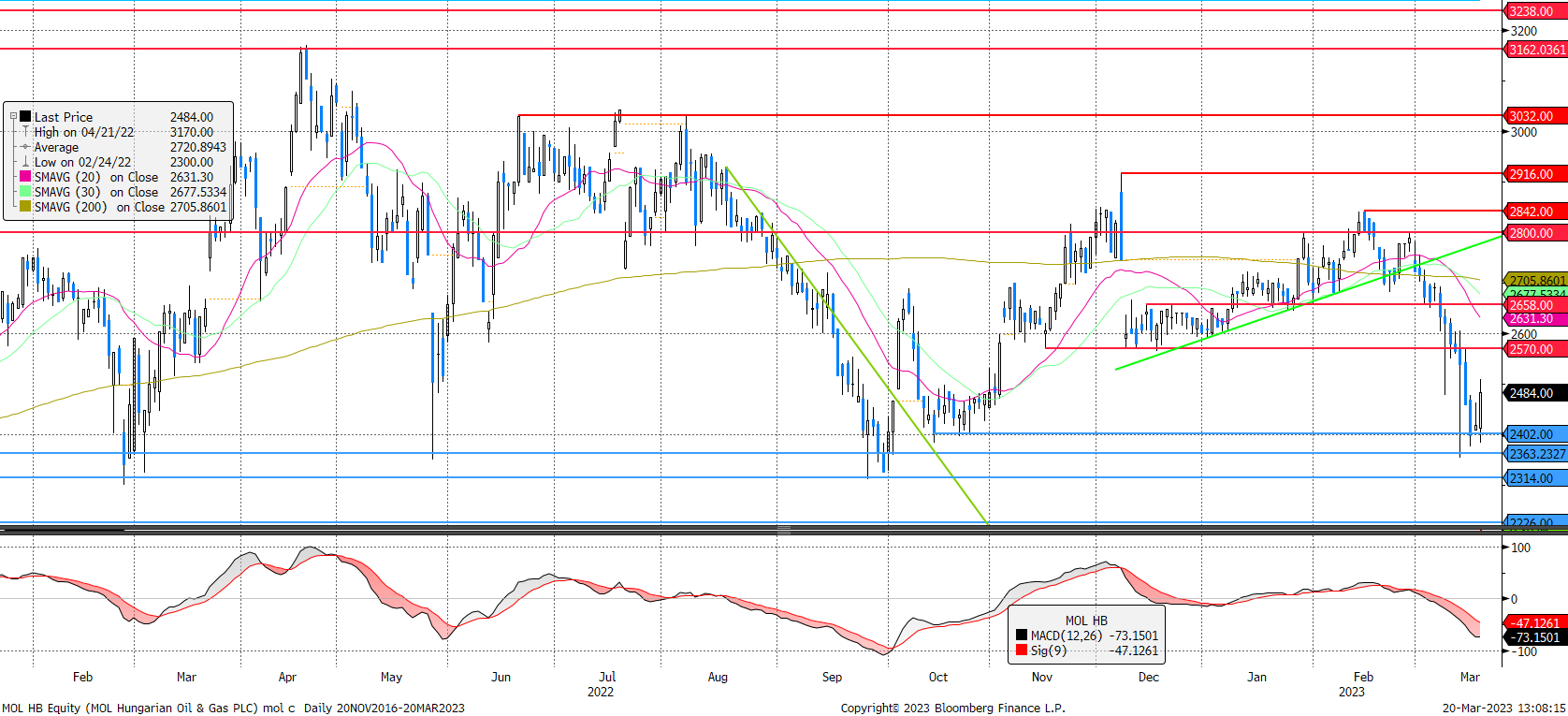Click the panel divider handle between charts
1568x716 pixels.
click(784, 530)
